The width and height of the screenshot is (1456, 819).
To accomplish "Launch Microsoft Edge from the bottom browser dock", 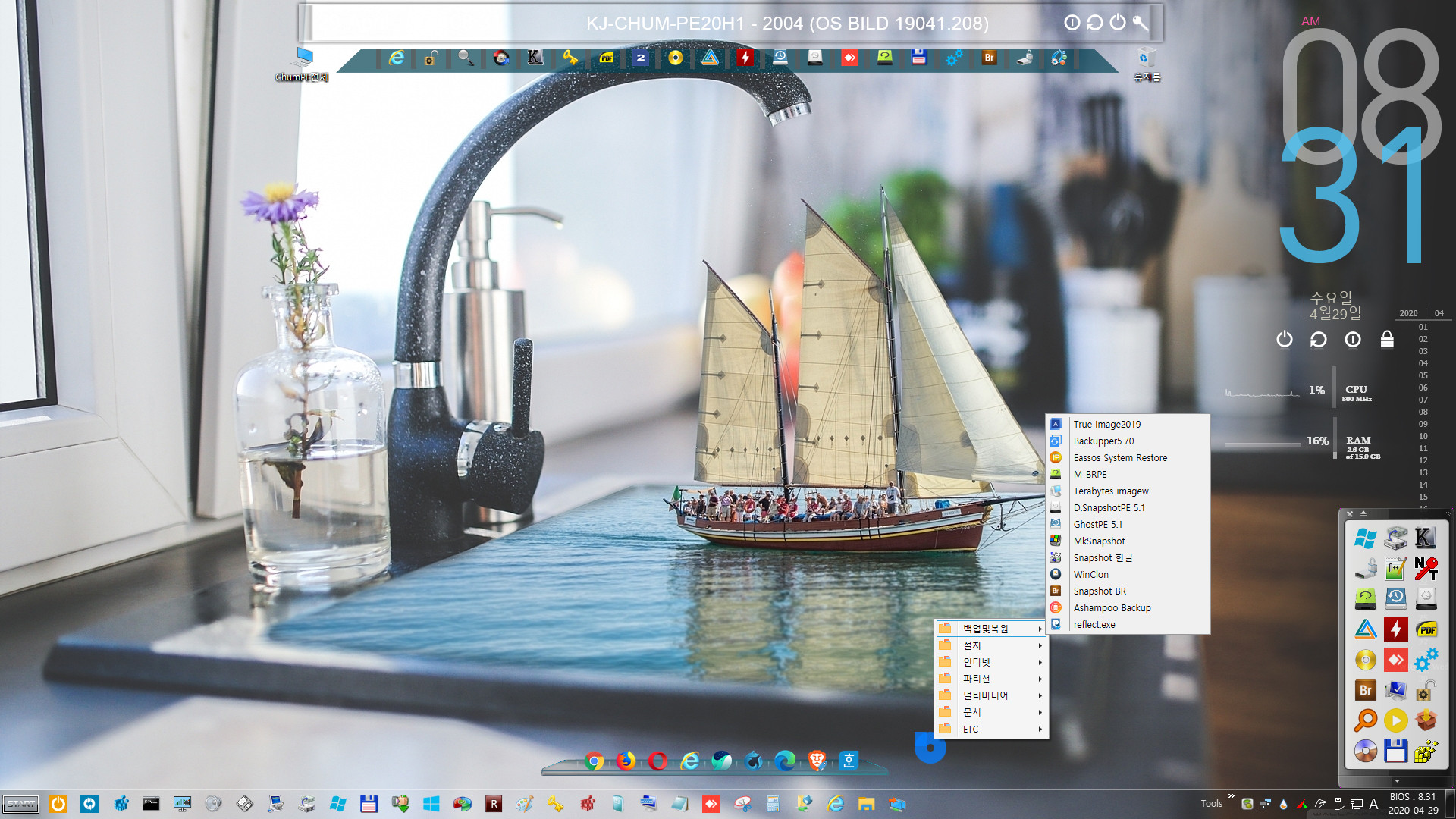I will [x=785, y=761].
